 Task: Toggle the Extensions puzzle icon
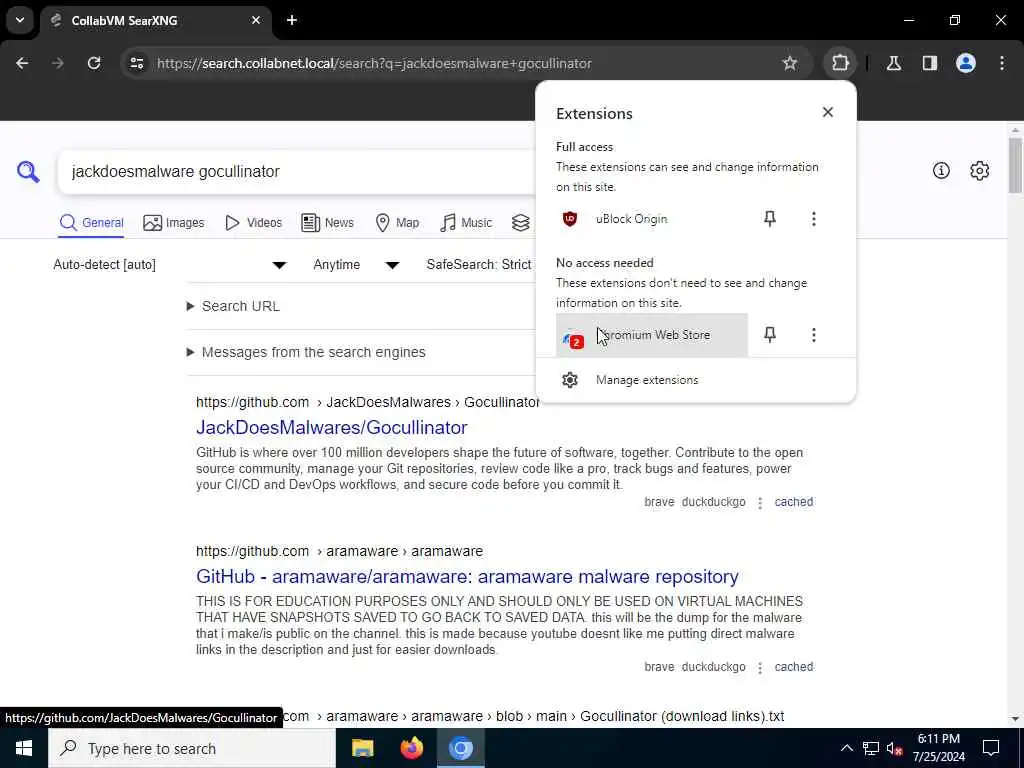click(x=840, y=63)
